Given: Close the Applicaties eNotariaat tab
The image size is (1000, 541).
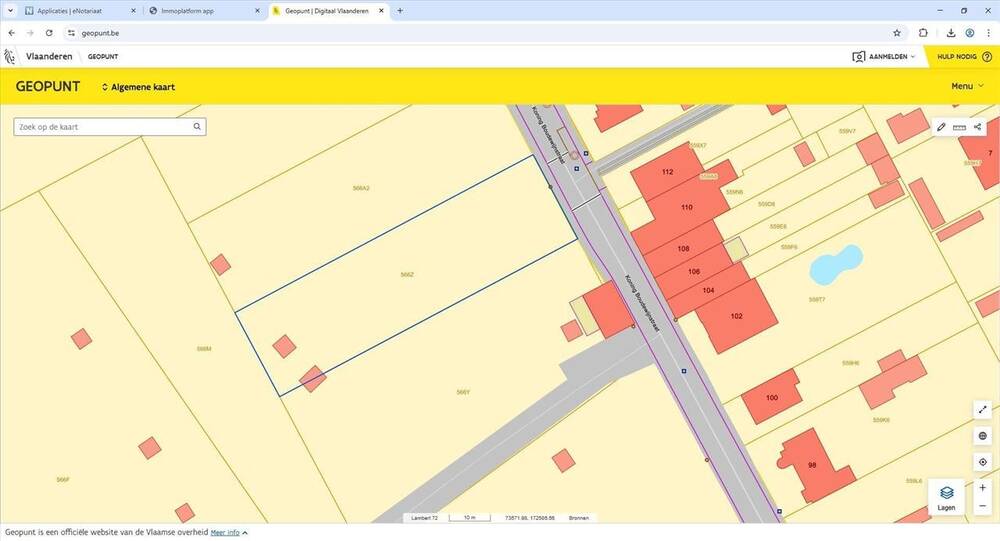Looking at the screenshot, I should pyautogui.click(x=133, y=11).
